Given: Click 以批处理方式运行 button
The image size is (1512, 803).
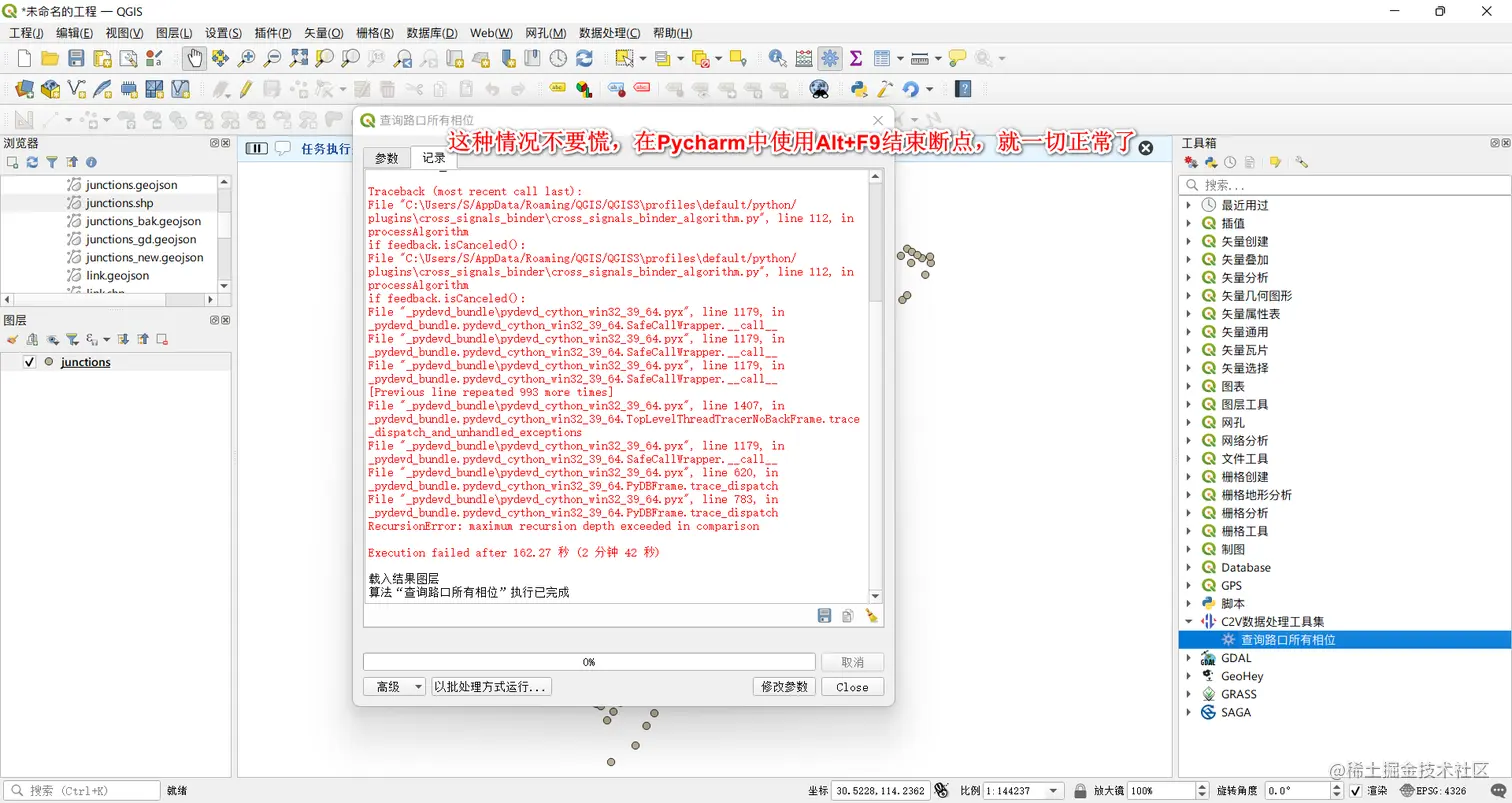Looking at the screenshot, I should click(x=491, y=687).
